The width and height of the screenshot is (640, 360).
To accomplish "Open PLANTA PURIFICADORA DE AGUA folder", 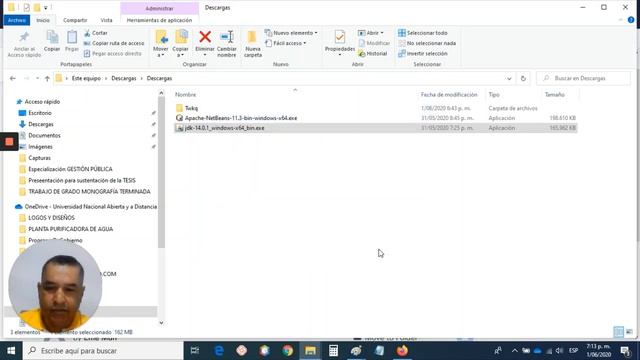I will 70,229.
